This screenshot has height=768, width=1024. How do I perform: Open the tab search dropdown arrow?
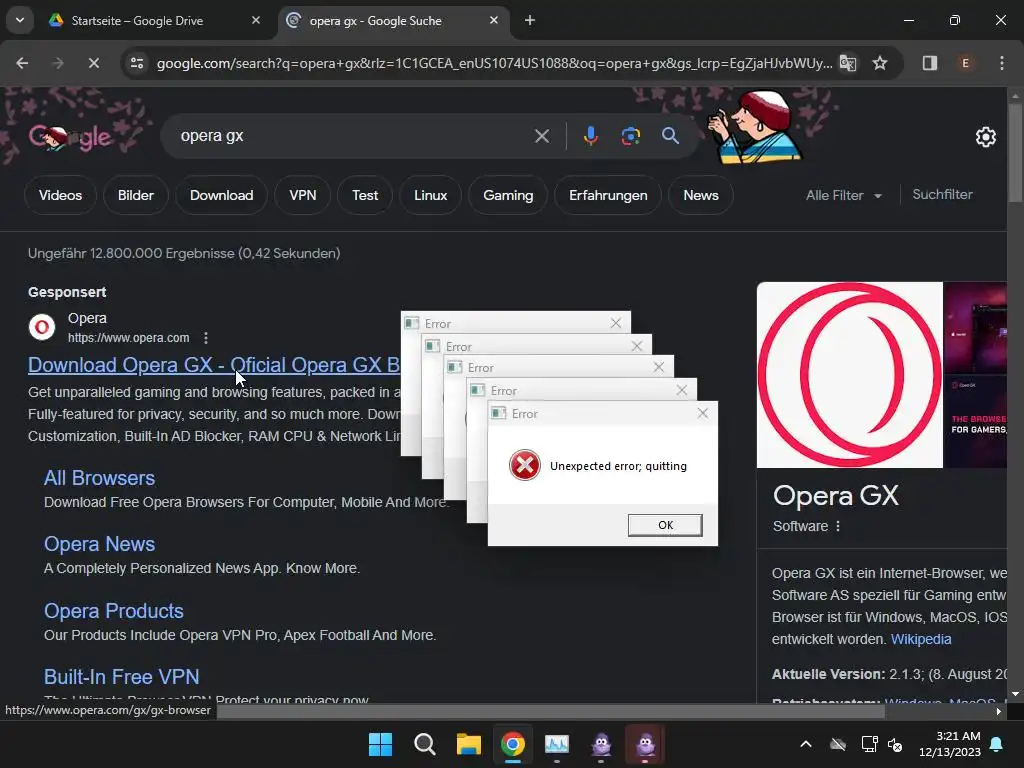pyautogui.click(x=20, y=20)
